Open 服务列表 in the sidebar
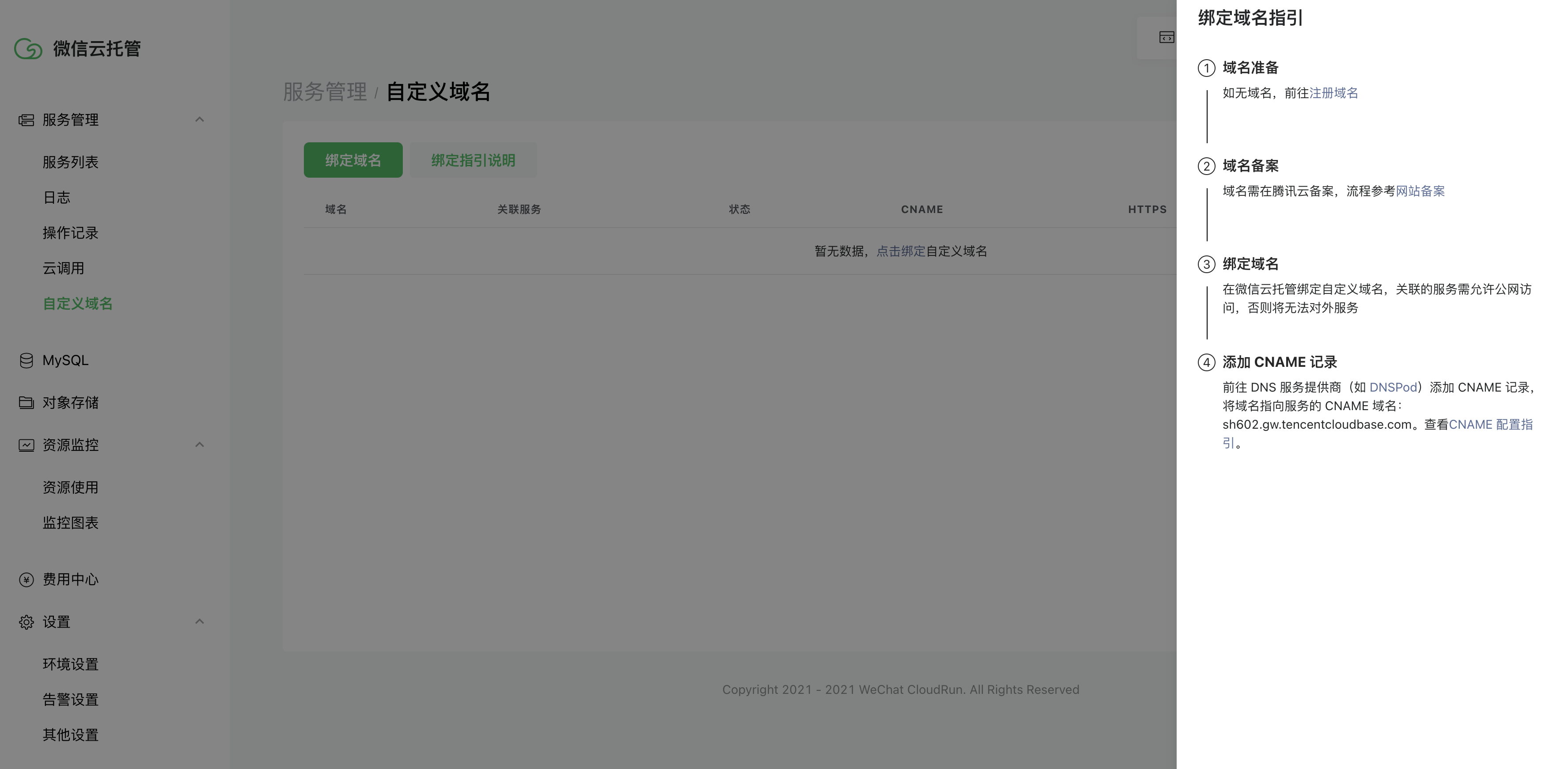Image resolution: width=1568 pixels, height=769 pixels. click(71, 163)
